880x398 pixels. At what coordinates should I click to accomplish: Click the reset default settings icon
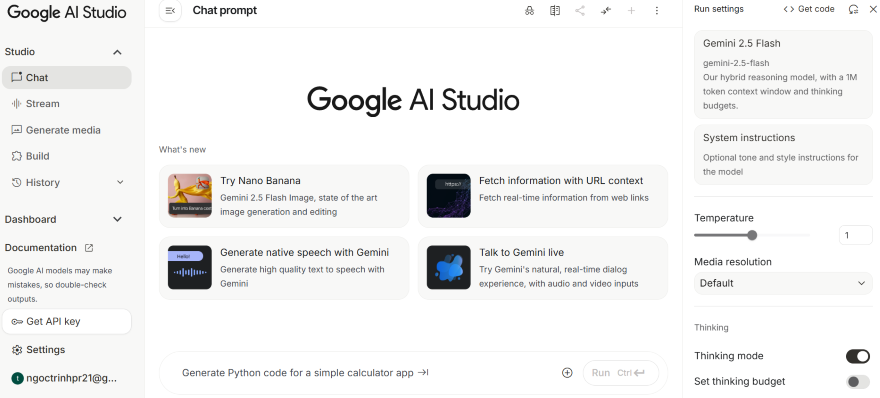[x=853, y=10]
